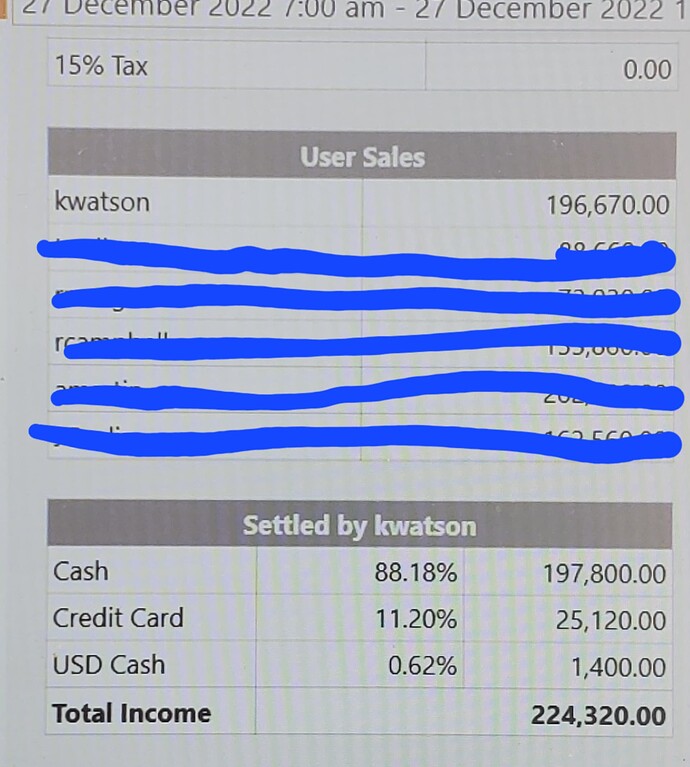Select the kwatson user row
The height and width of the screenshot is (767, 690).
point(362,203)
